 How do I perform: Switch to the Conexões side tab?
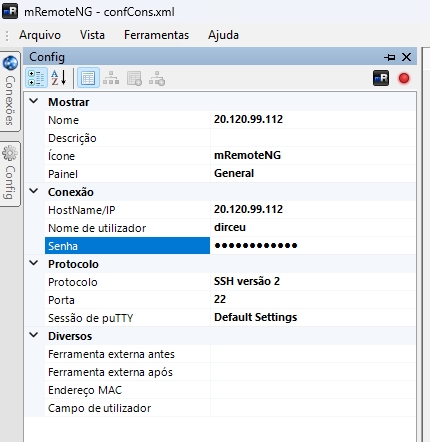10,91
